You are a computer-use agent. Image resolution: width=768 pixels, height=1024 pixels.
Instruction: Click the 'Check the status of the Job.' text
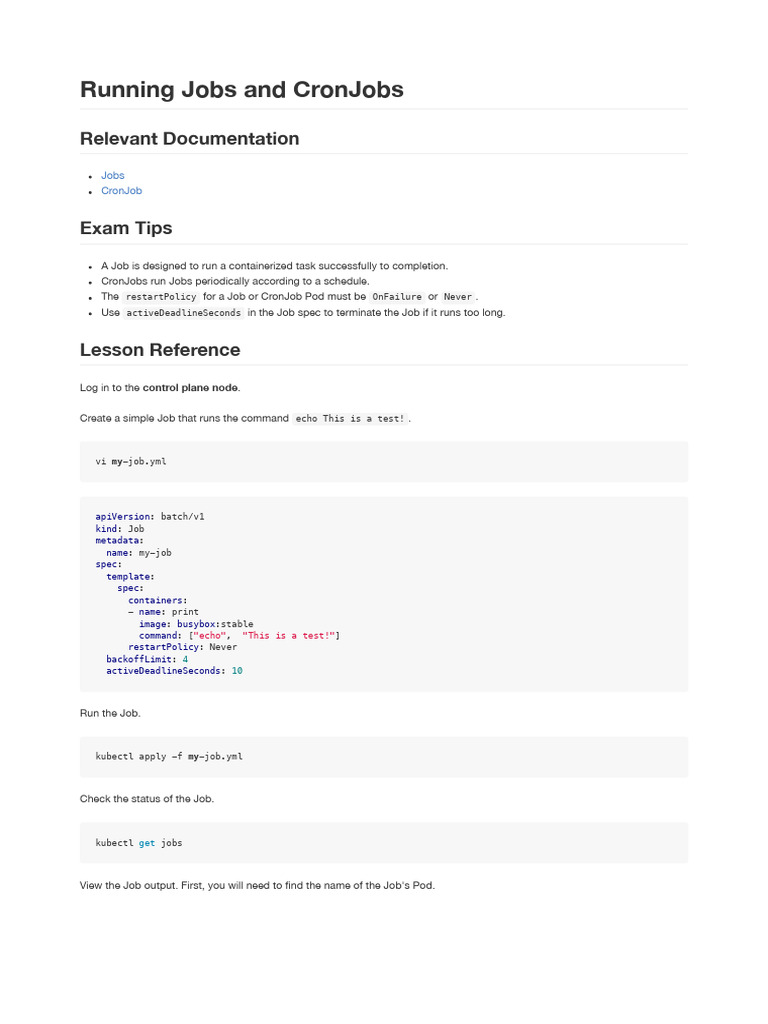(x=147, y=799)
